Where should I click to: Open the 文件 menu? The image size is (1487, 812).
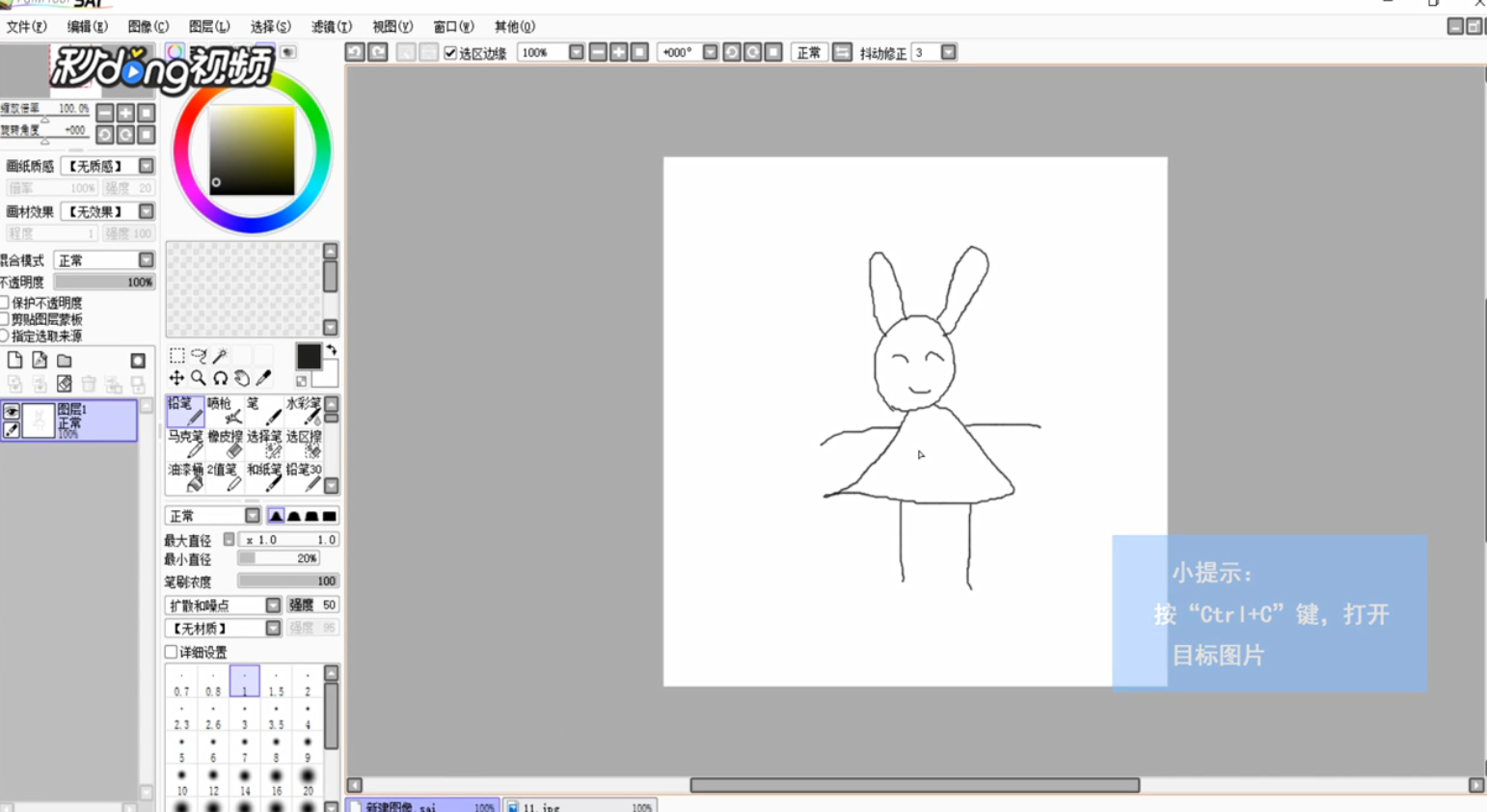(26, 27)
